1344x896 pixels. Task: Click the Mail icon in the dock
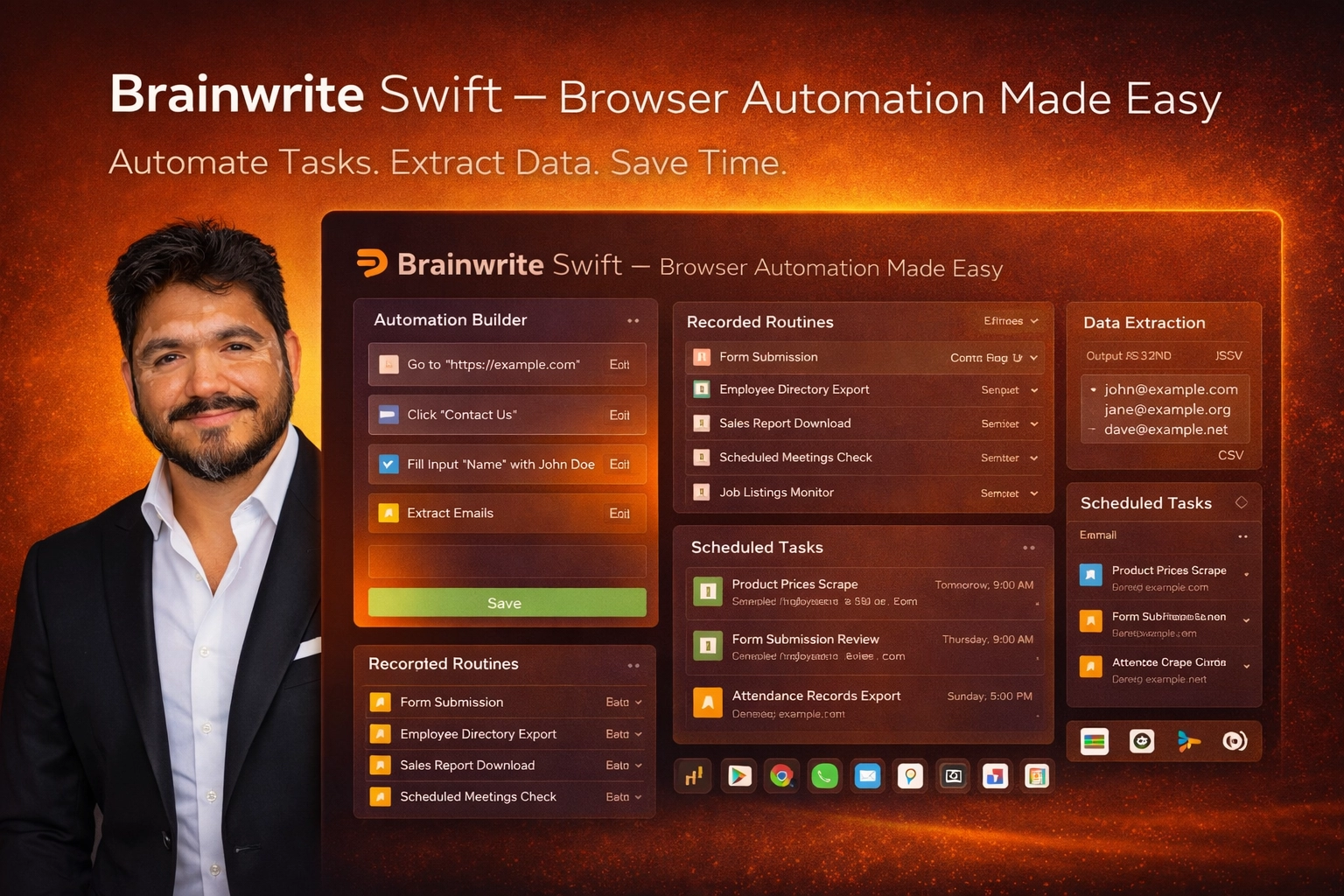point(867,775)
